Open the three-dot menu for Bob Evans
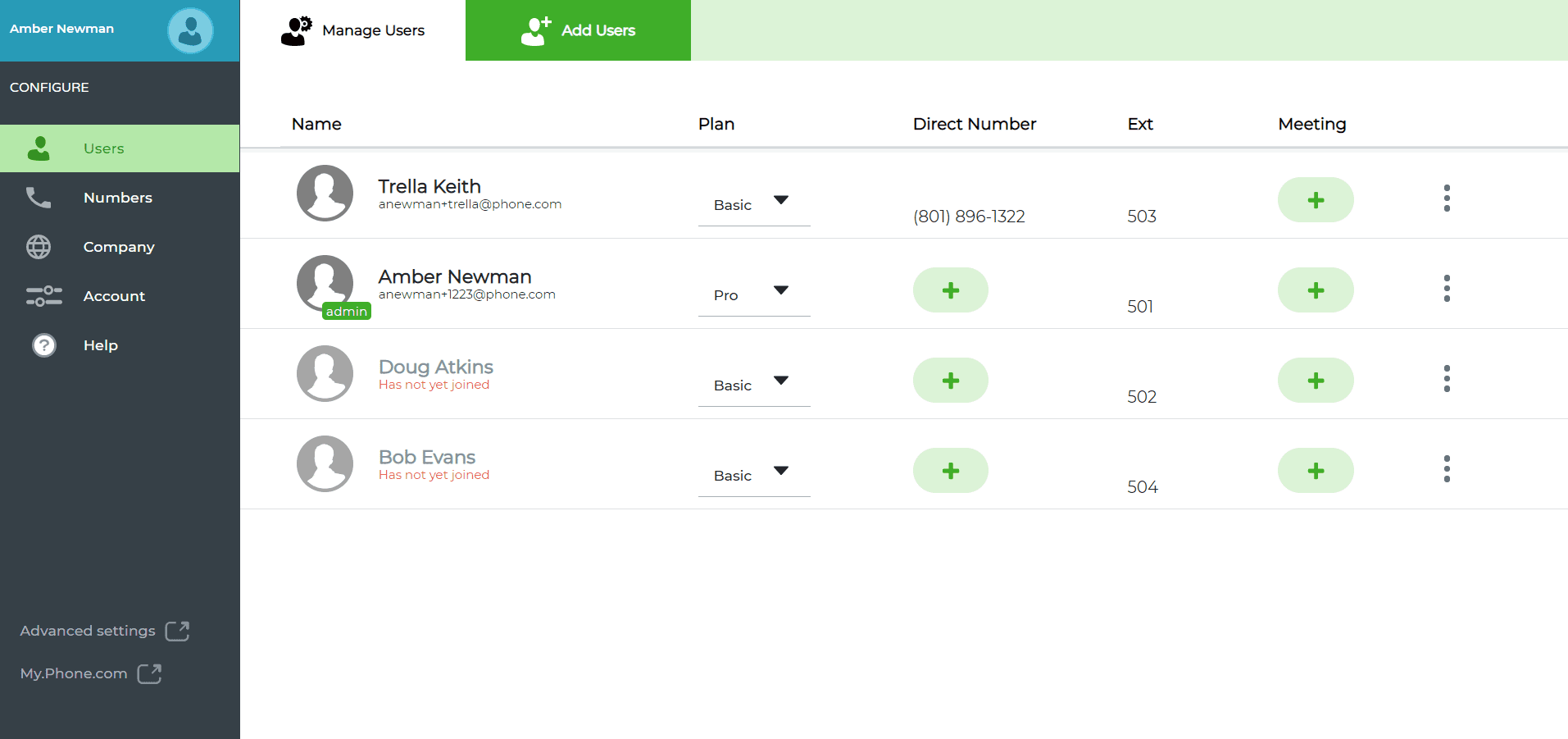Viewport: 1568px width, 739px height. click(1447, 469)
